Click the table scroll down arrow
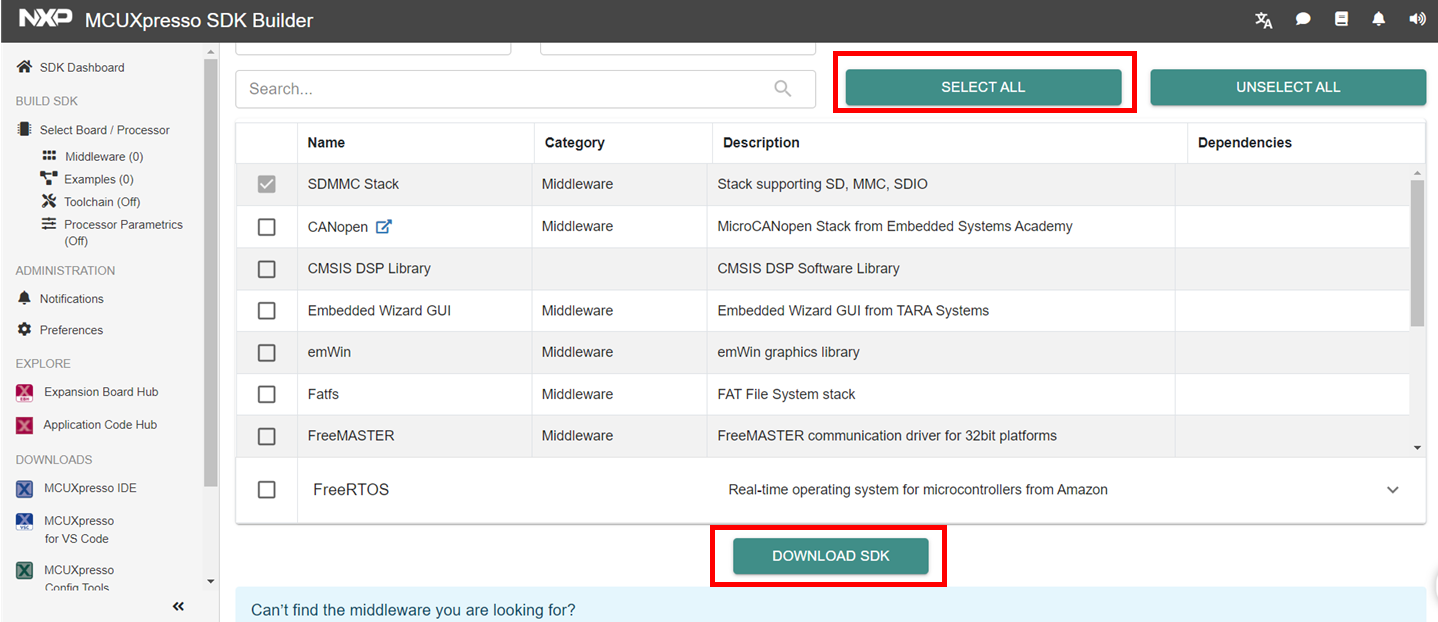Viewport: 1438px width, 622px height. [x=1417, y=448]
